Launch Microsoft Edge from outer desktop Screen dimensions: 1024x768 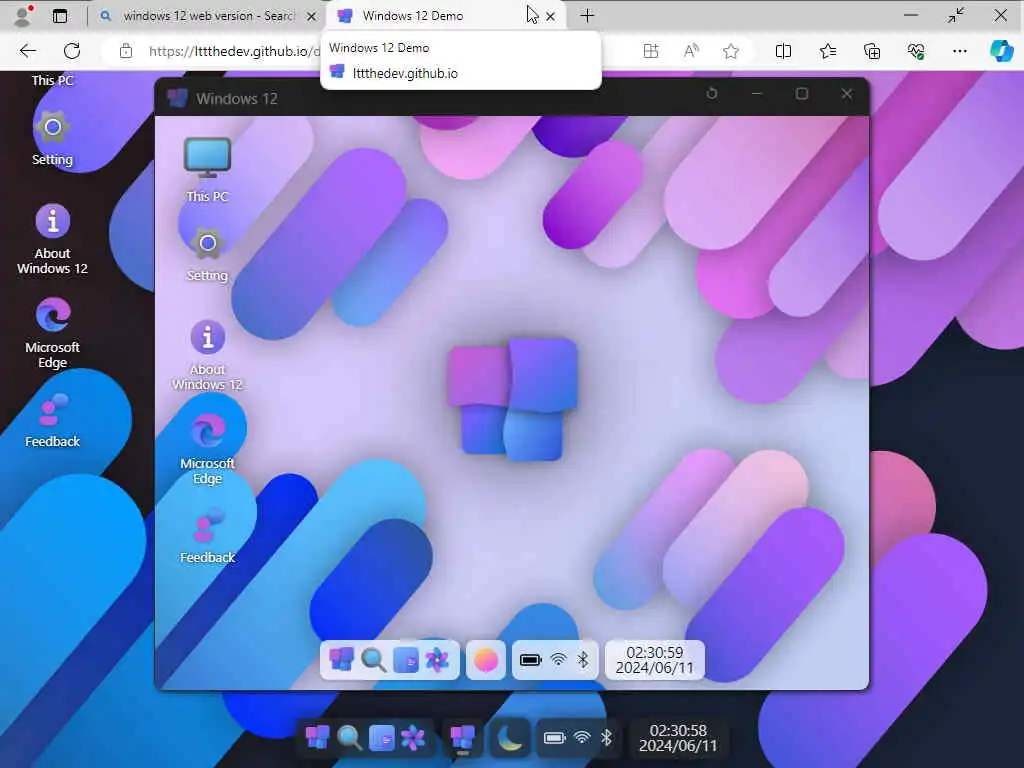pyautogui.click(x=52, y=333)
